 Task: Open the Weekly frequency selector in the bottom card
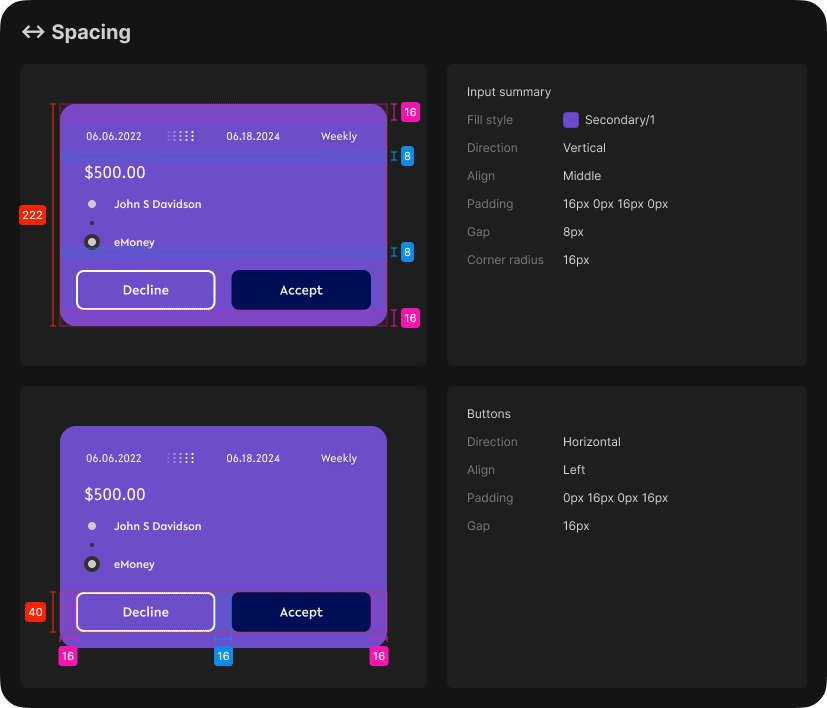coord(338,458)
